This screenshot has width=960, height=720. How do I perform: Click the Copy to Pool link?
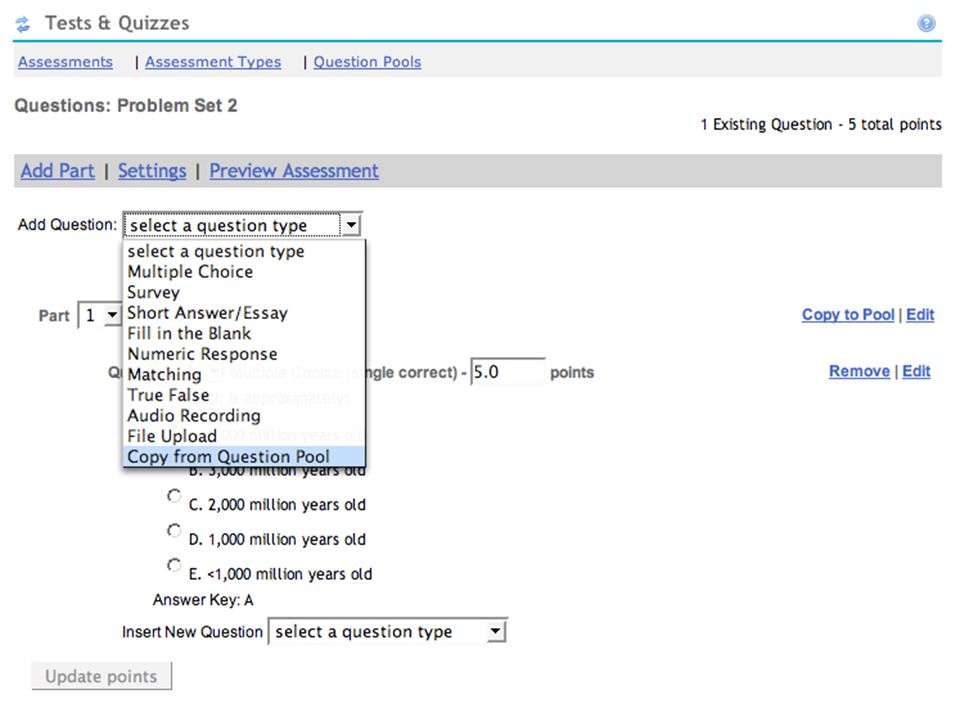tap(848, 315)
